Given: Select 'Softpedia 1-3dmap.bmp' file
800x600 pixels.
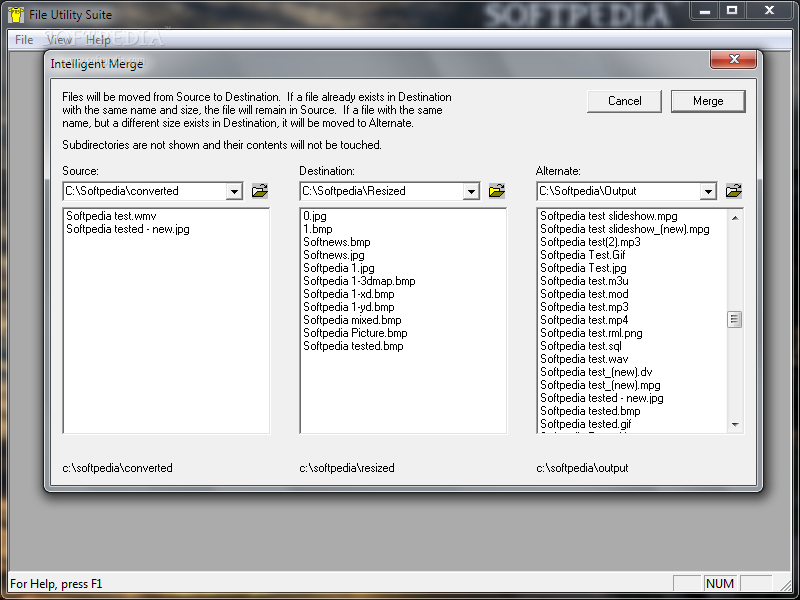Looking at the screenshot, I should coord(359,281).
